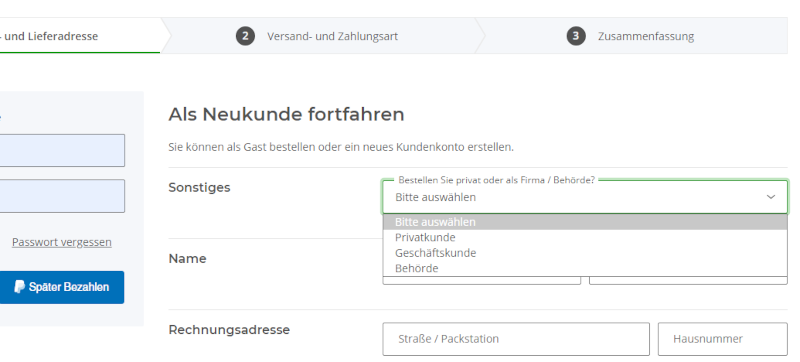Image resolution: width=800 pixels, height=362 pixels.
Task: Click the Passwort vergessen link
Action: (x=62, y=242)
